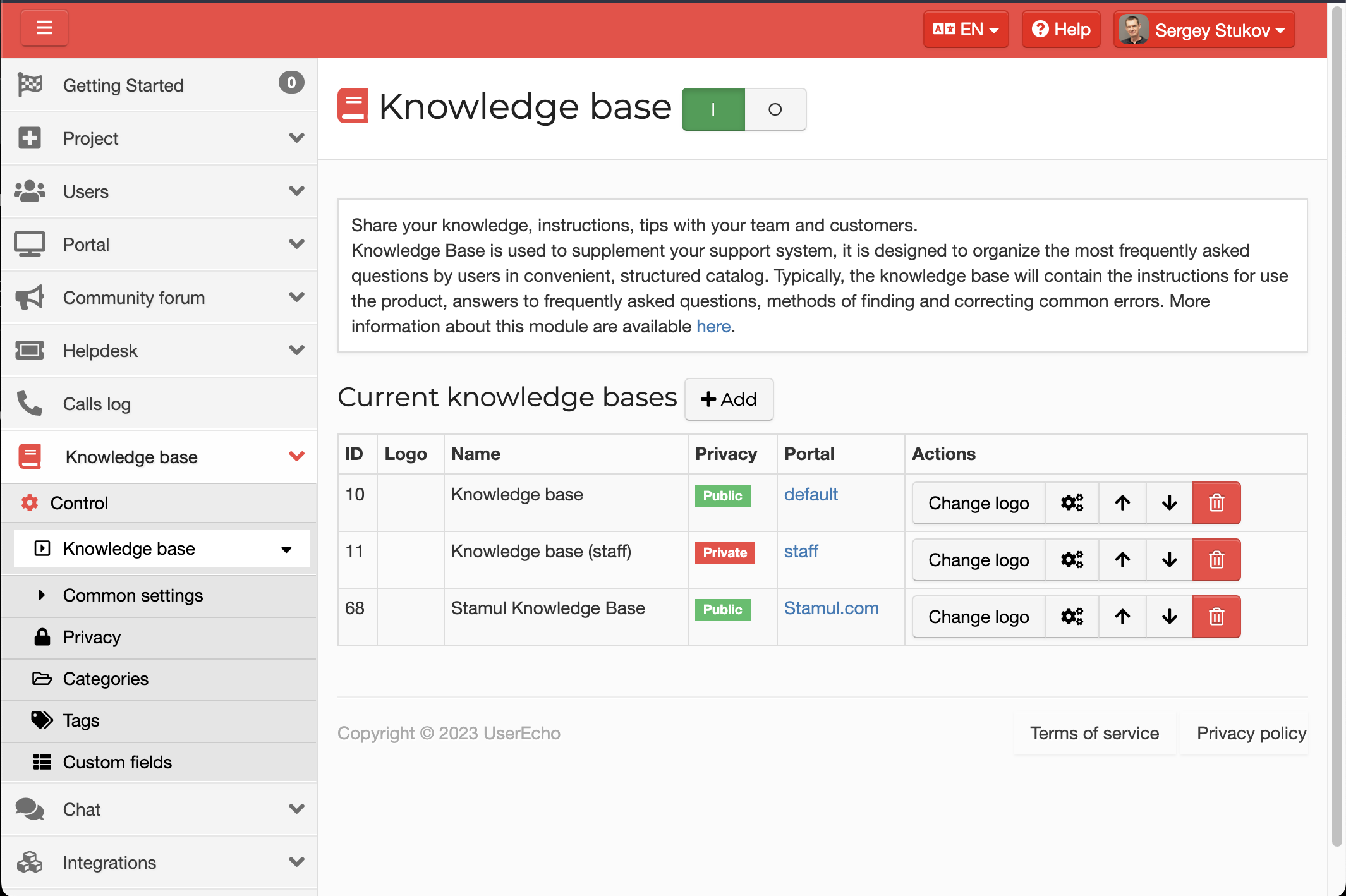Open settings gear for Stamul Knowledge Base
This screenshot has width=1346, height=896.
coord(1072,617)
